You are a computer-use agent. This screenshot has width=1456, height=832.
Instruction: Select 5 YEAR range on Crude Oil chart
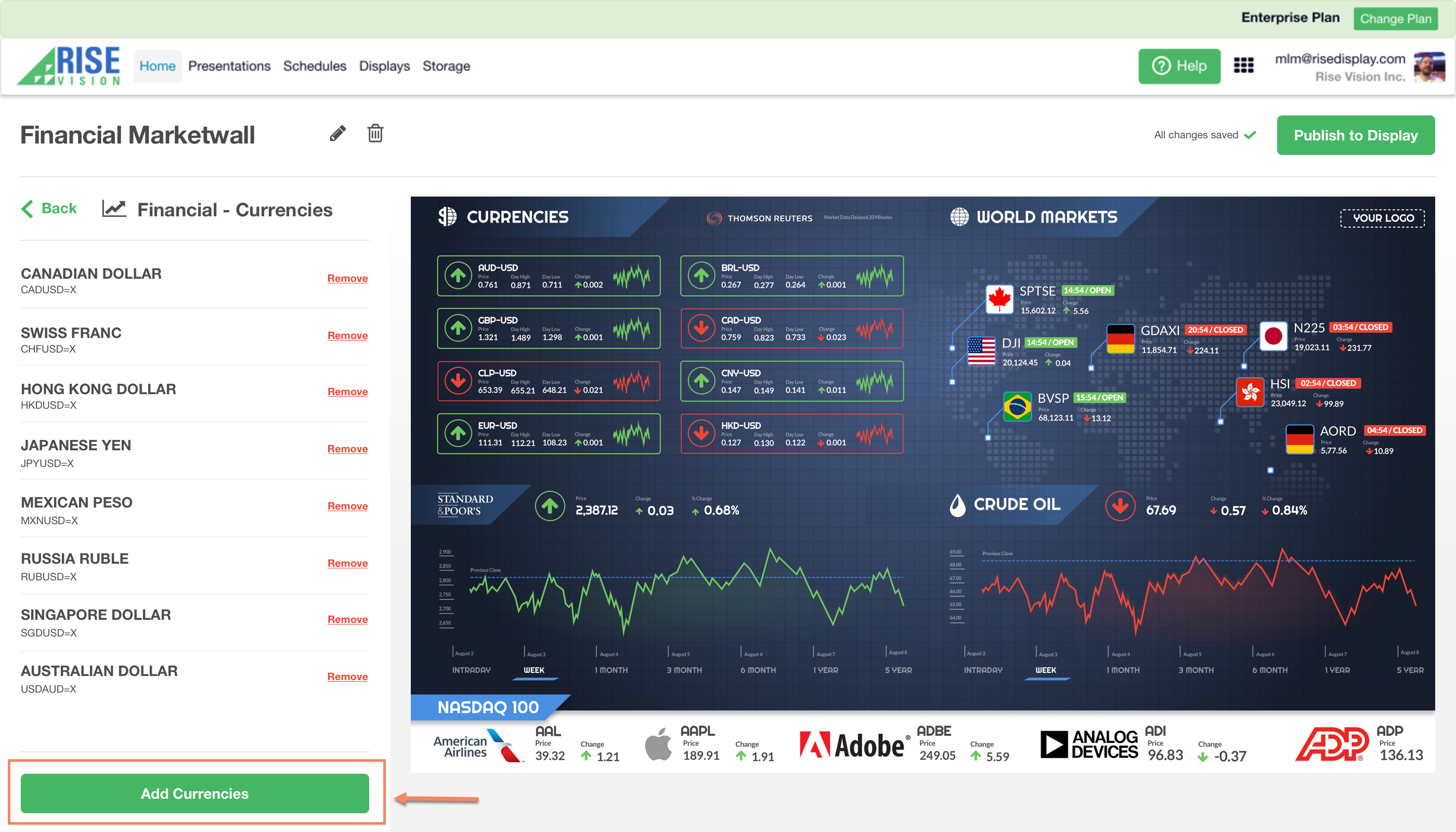point(1410,670)
